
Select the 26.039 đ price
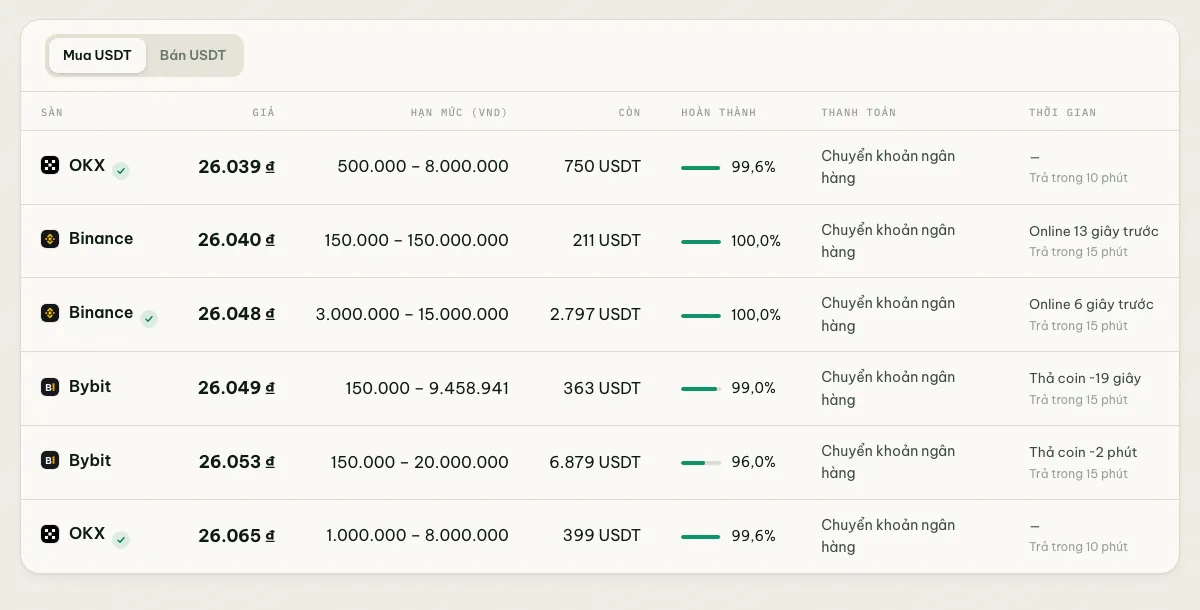236,167
